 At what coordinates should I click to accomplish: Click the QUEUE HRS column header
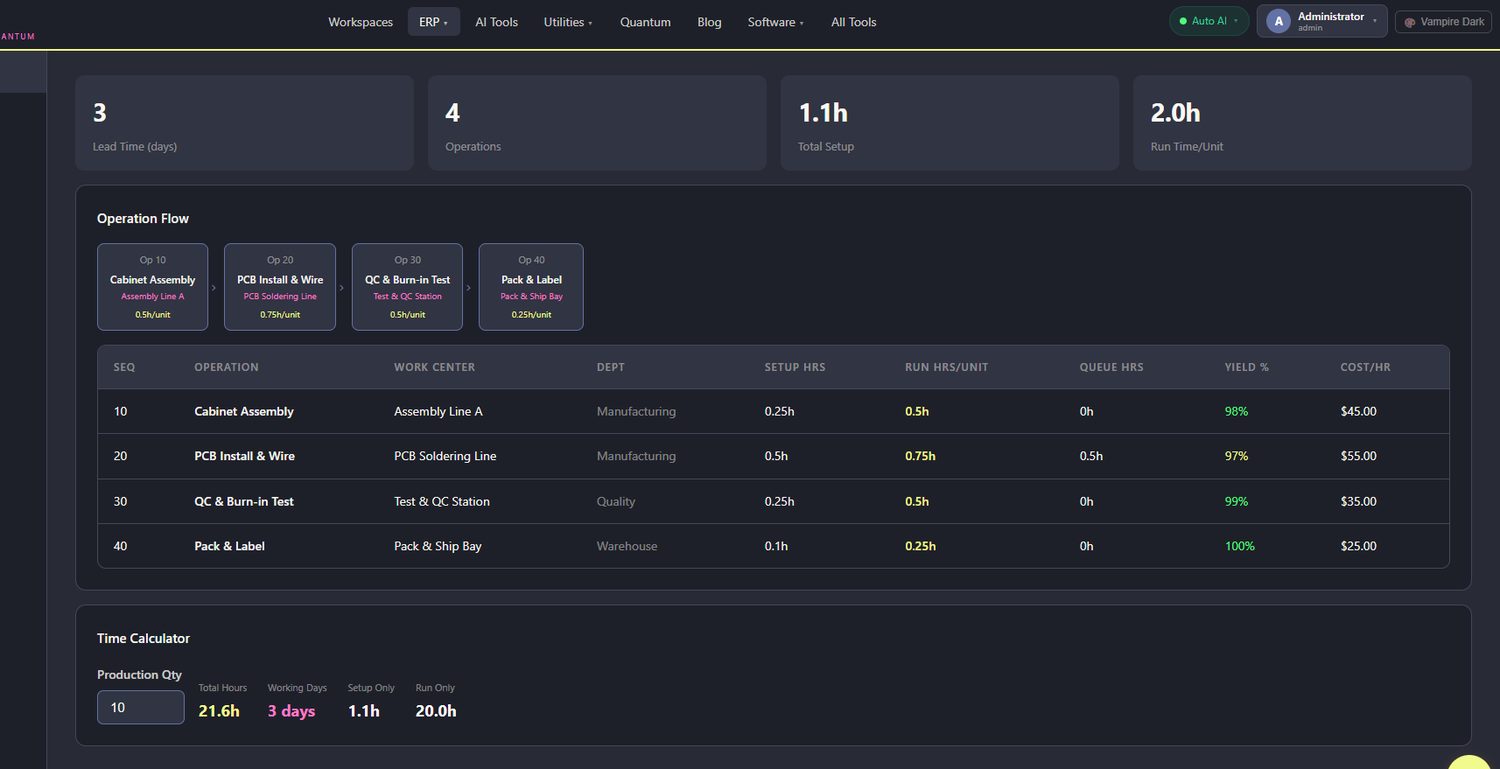coord(1111,367)
